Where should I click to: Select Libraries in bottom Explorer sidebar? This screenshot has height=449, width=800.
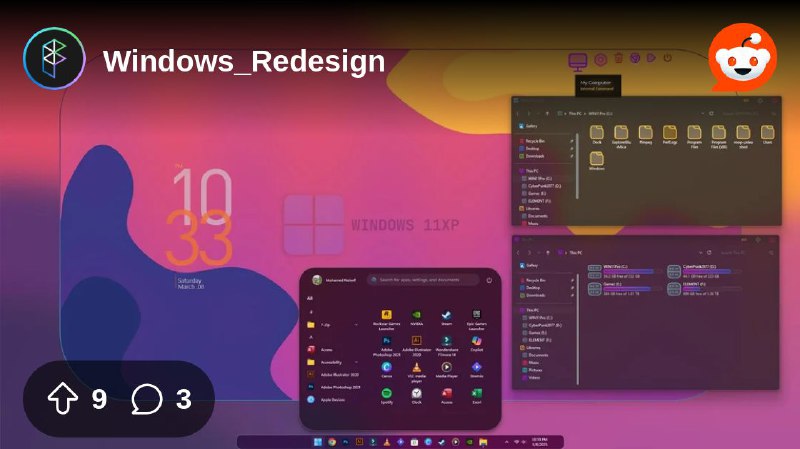pyautogui.click(x=529, y=347)
